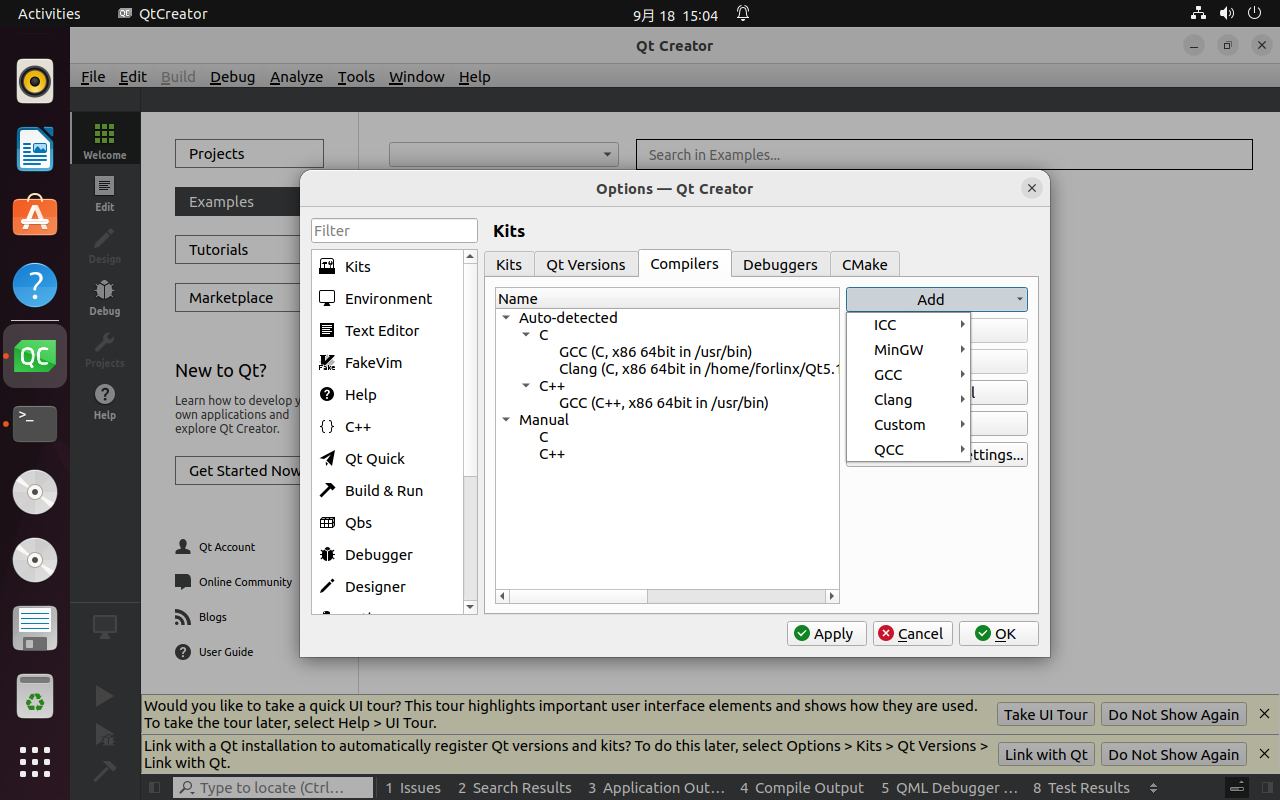
Task: Choose Custom from the Add menu
Action: [x=908, y=425]
